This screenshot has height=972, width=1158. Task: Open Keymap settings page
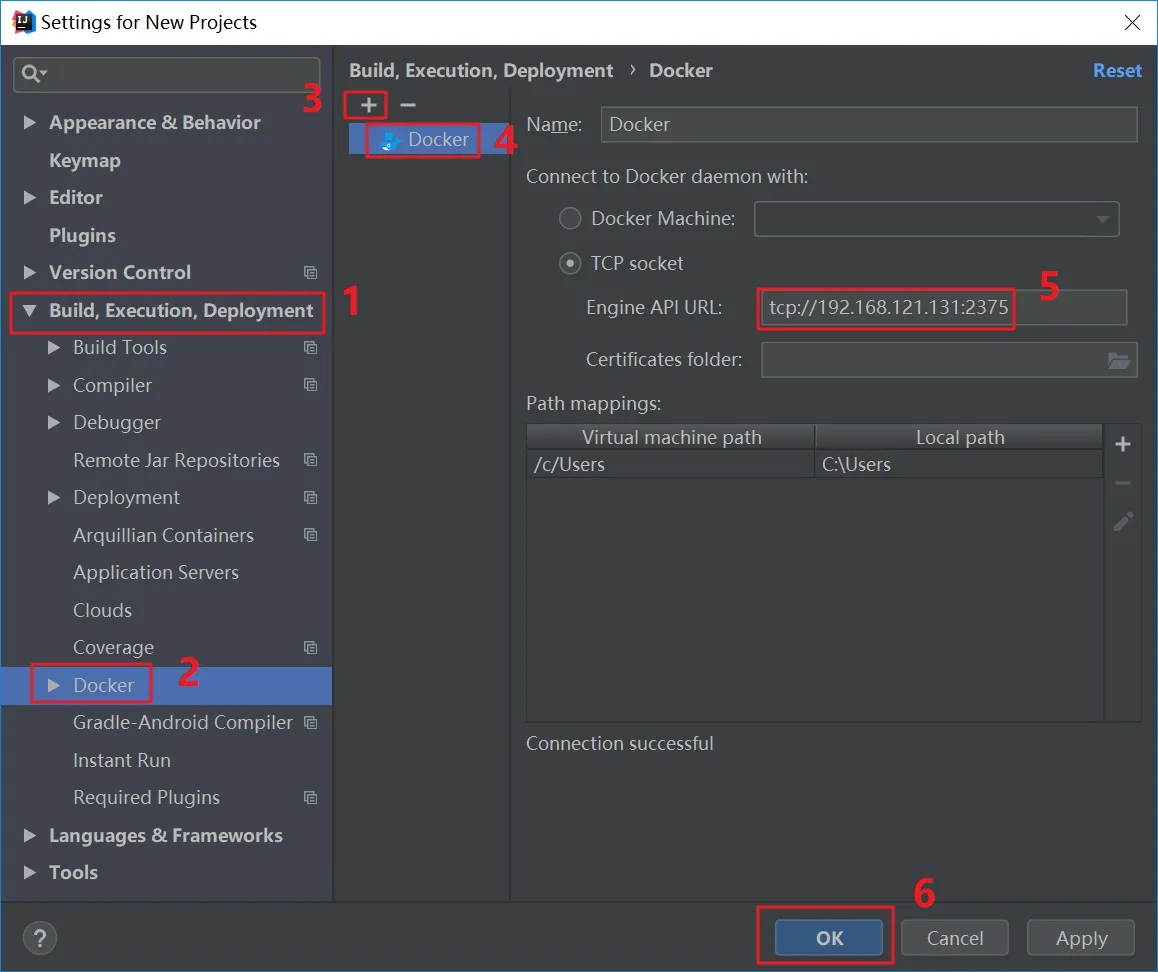(x=85, y=160)
